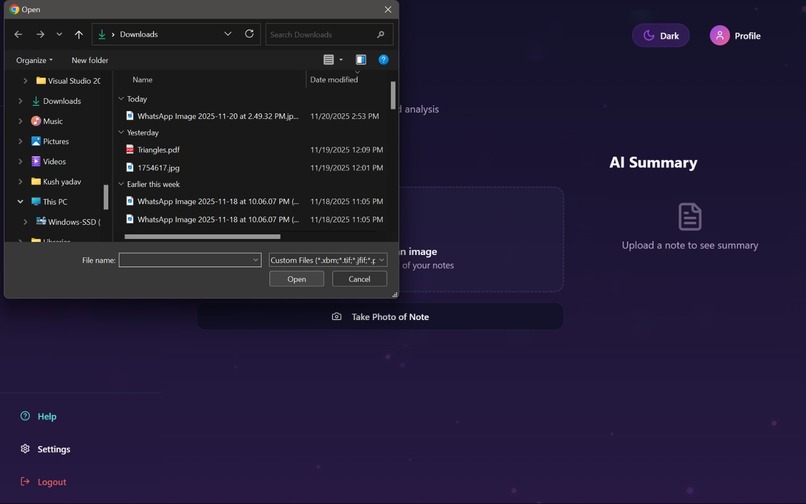806x504 pixels.
Task: Go up one folder level
Action: [79, 34]
